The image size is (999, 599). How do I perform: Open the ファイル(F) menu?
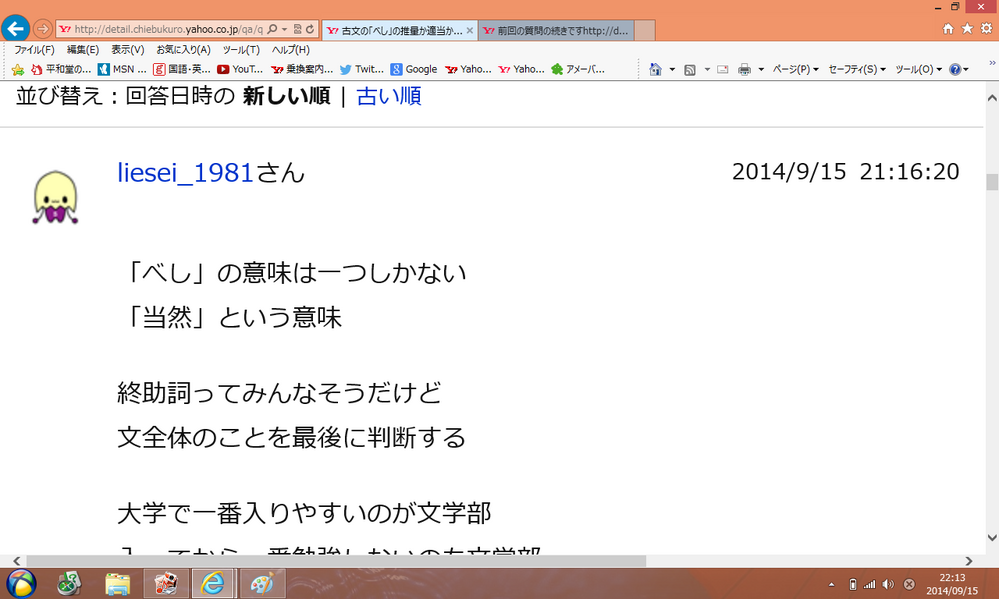pyautogui.click(x=34, y=49)
